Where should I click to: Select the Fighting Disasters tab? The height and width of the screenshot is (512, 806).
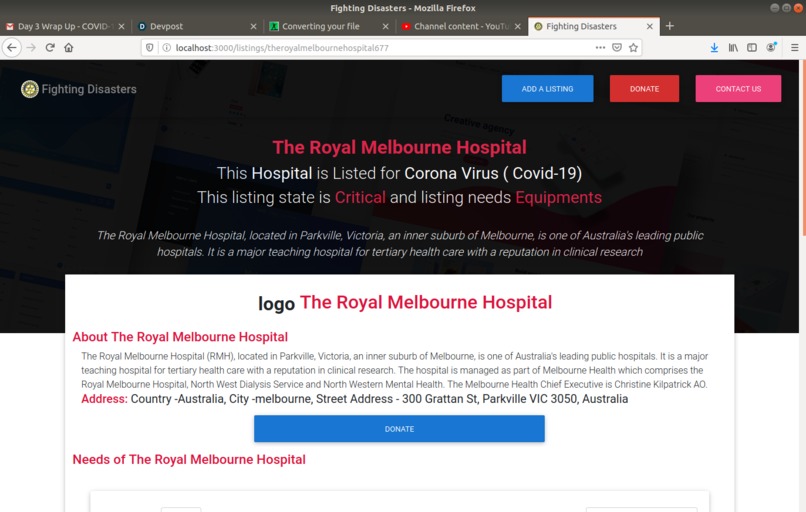[594, 26]
